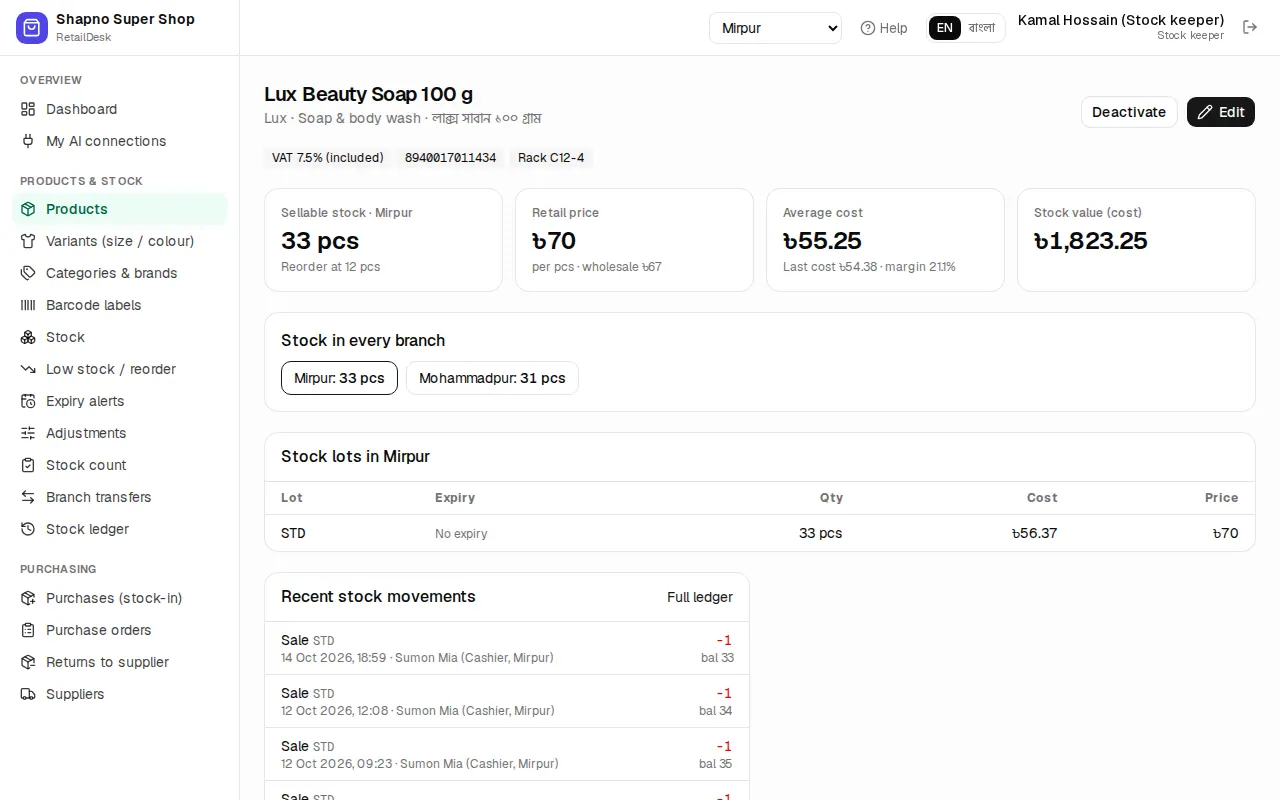Image resolution: width=1280 pixels, height=800 pixels.
Task: Open Purchase orders page
Action: pos(120,630)
